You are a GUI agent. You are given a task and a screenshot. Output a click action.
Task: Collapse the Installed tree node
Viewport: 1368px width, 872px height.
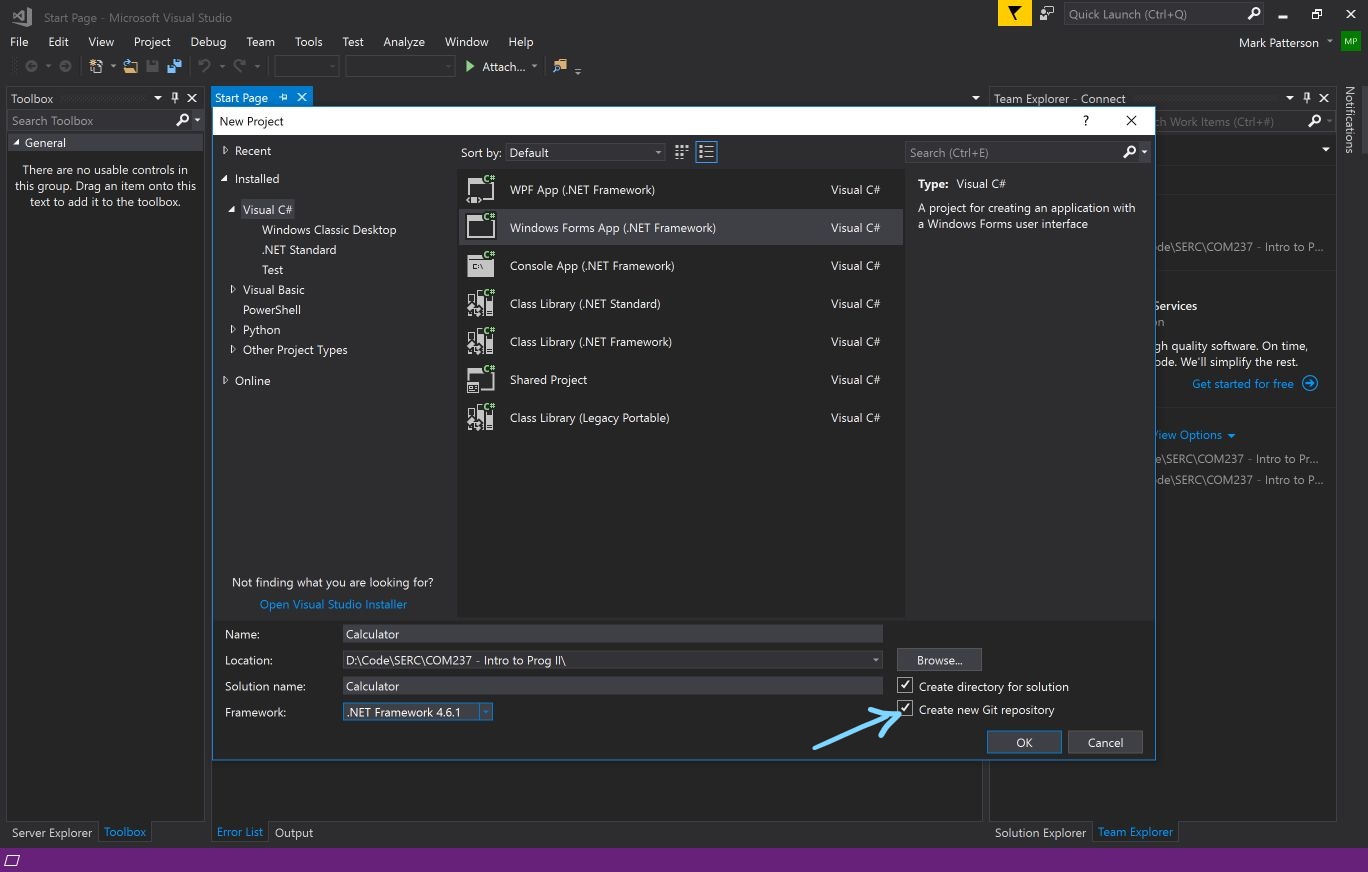coord(226,178)
